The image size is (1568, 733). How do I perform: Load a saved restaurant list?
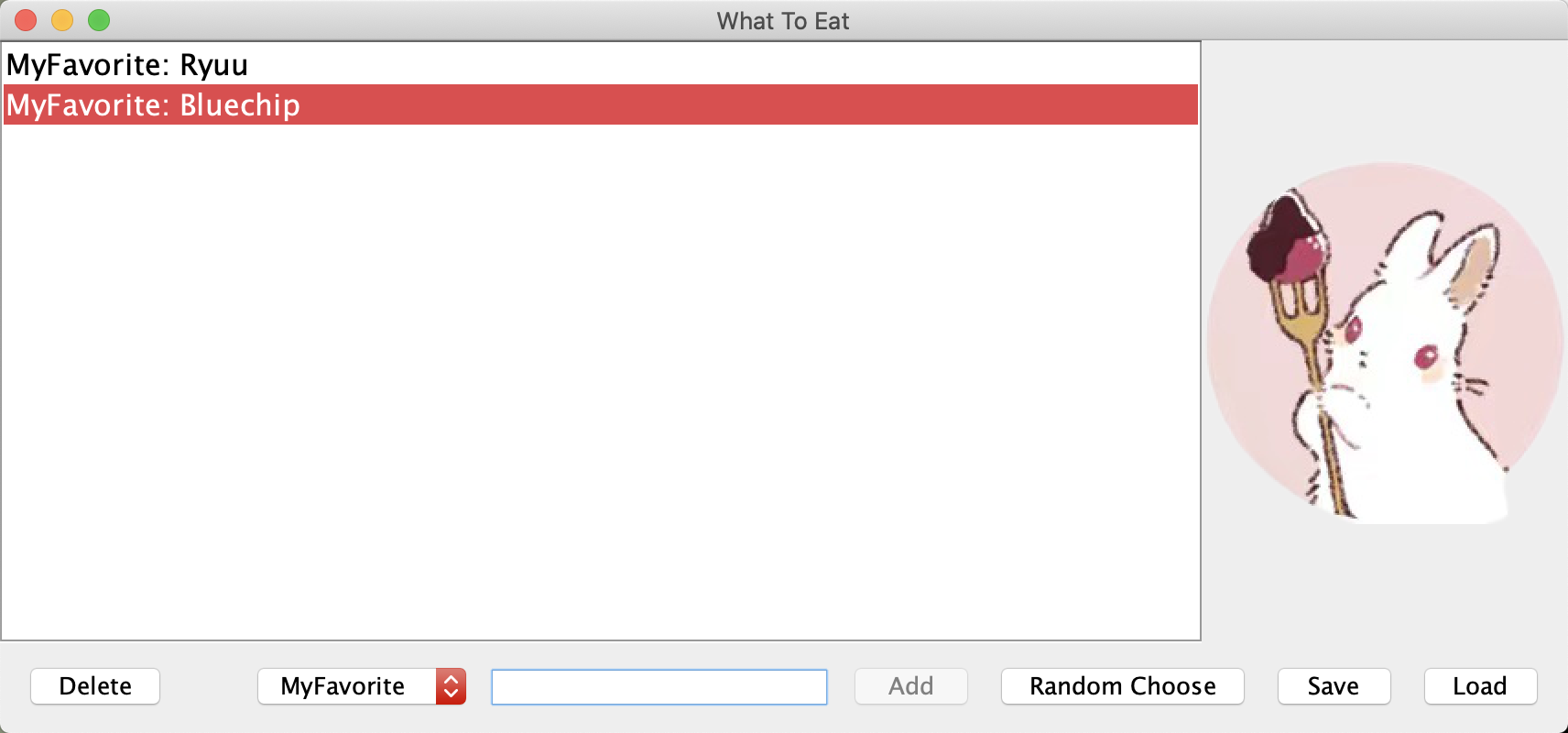click(1481, 686)
